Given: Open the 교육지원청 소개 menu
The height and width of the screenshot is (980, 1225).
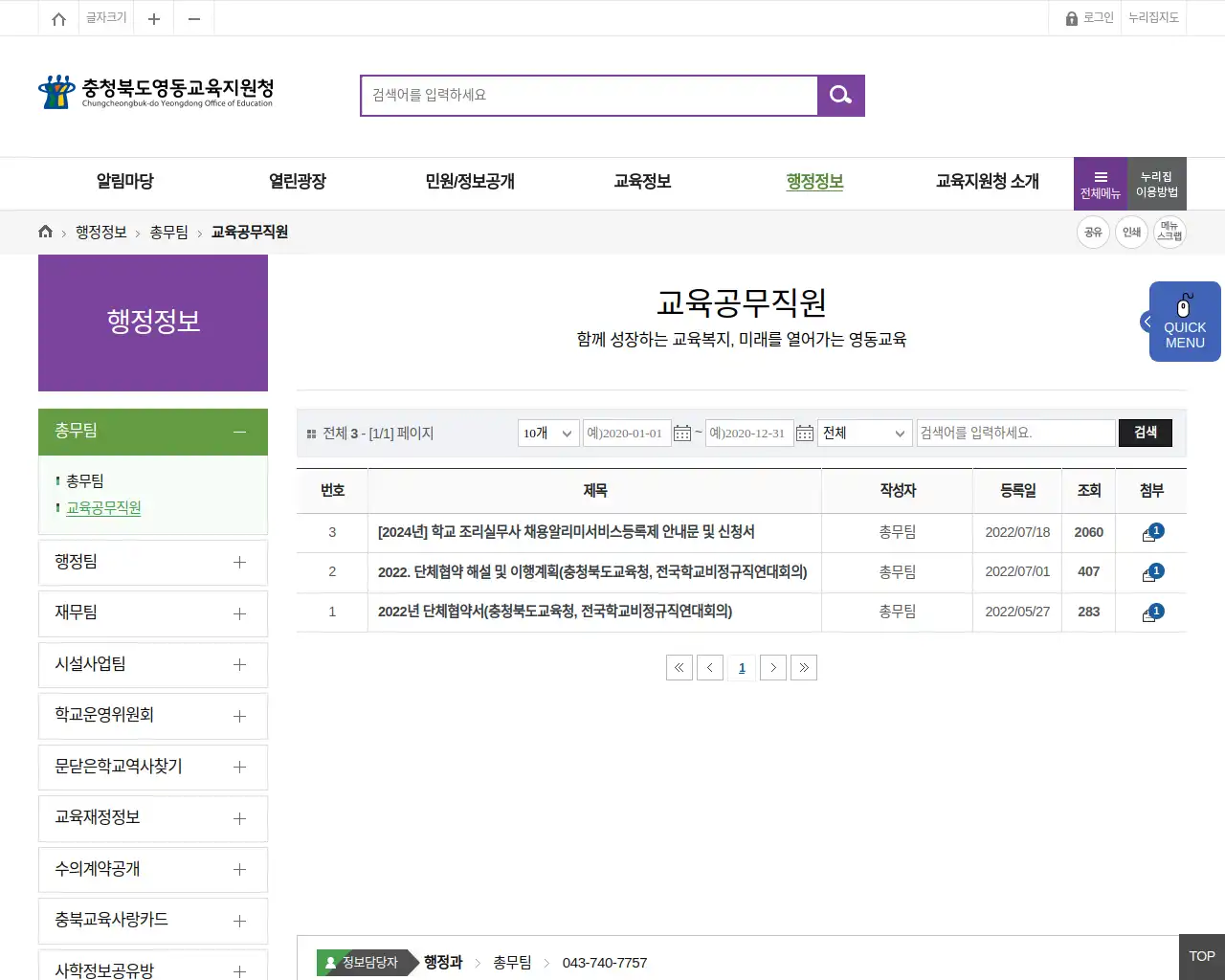Looking at the screenshot, I should 988,182.
